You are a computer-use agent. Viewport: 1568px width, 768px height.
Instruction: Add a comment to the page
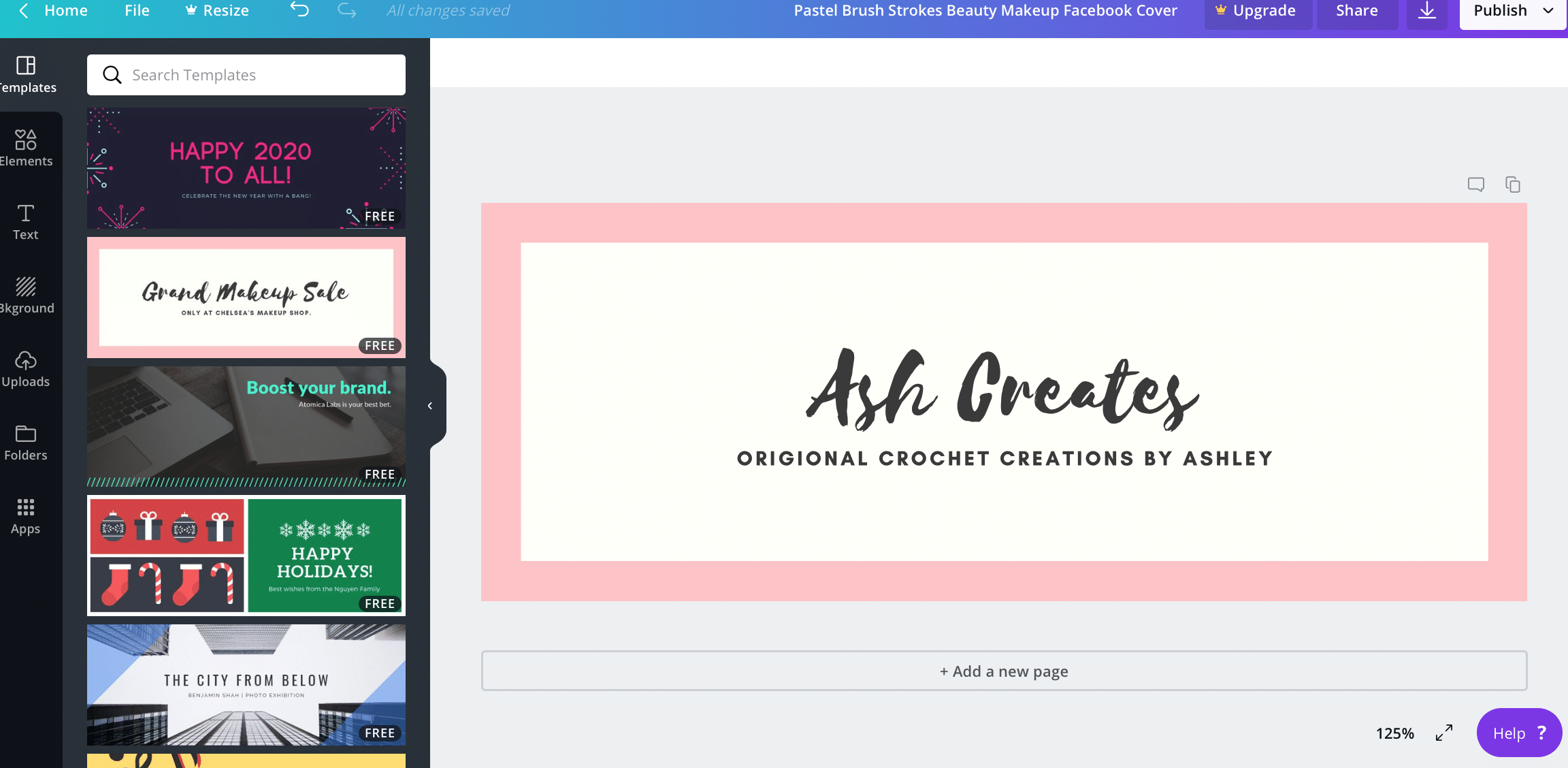click(x=1475, y=185)
